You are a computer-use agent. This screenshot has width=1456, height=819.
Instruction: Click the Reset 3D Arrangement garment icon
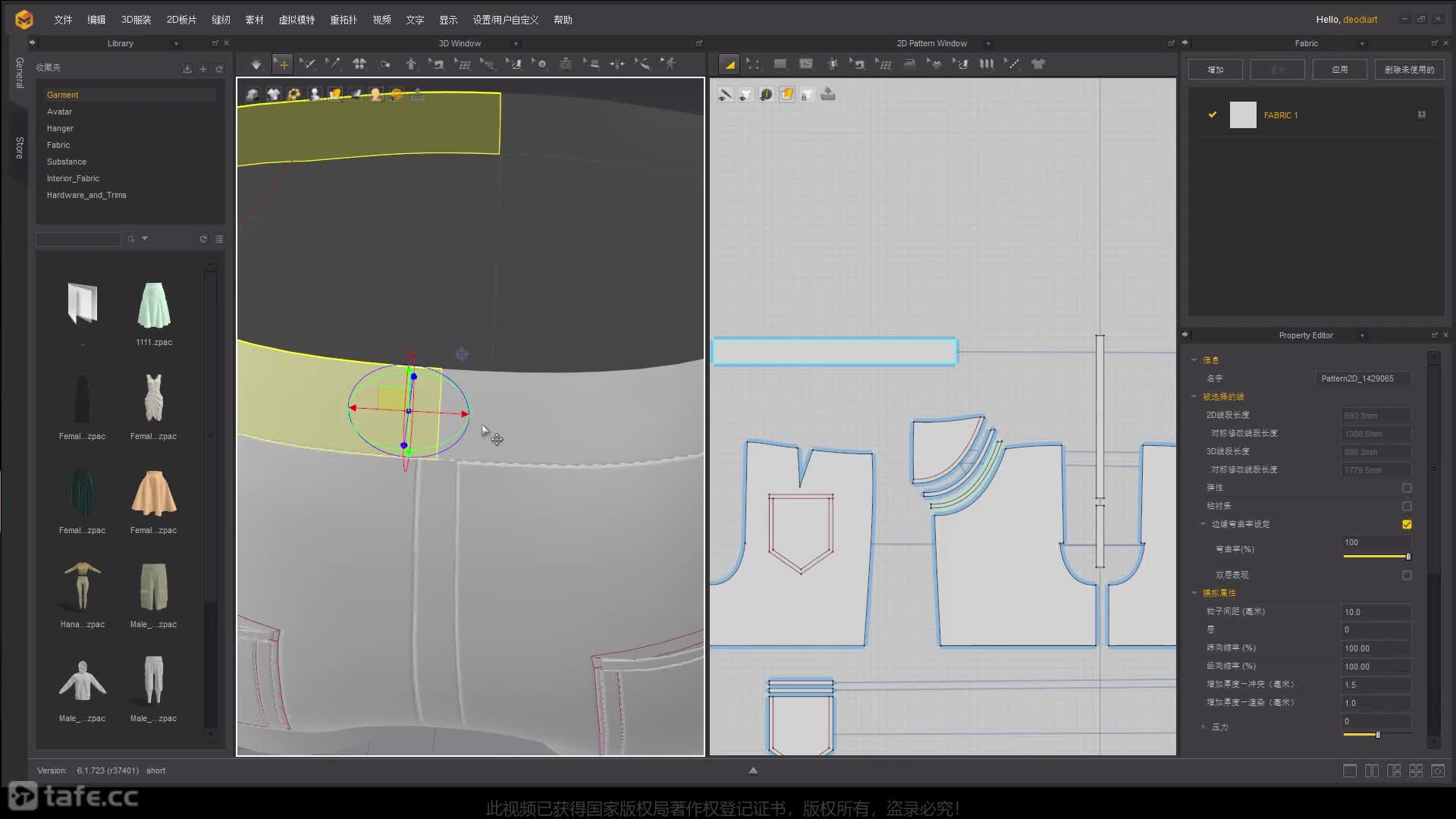click(x=359, y=64)
